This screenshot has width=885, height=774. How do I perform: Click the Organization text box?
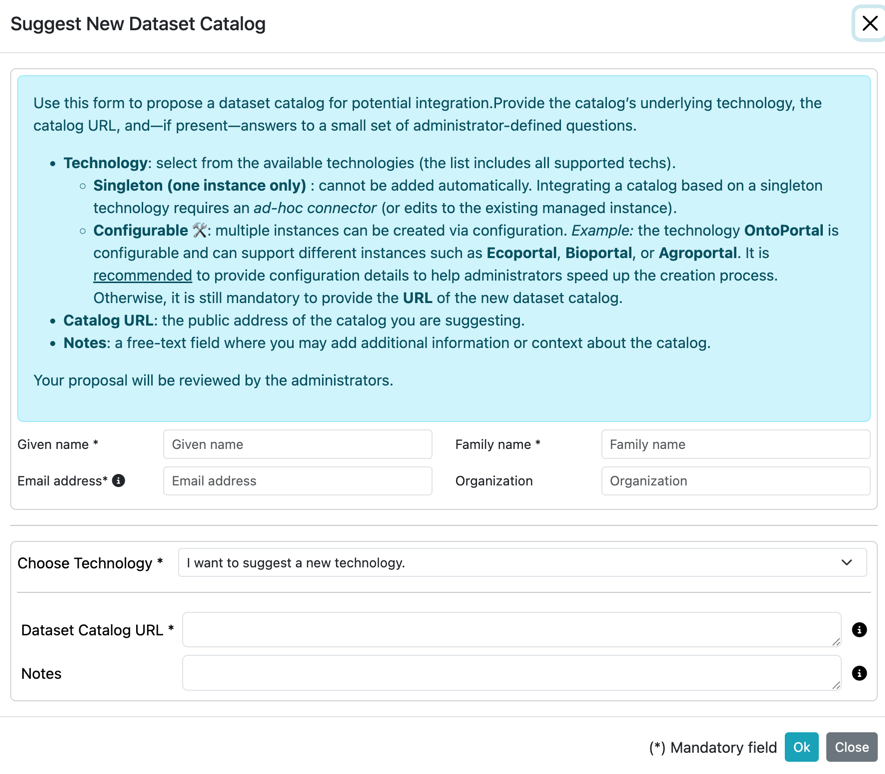point(735,480)
